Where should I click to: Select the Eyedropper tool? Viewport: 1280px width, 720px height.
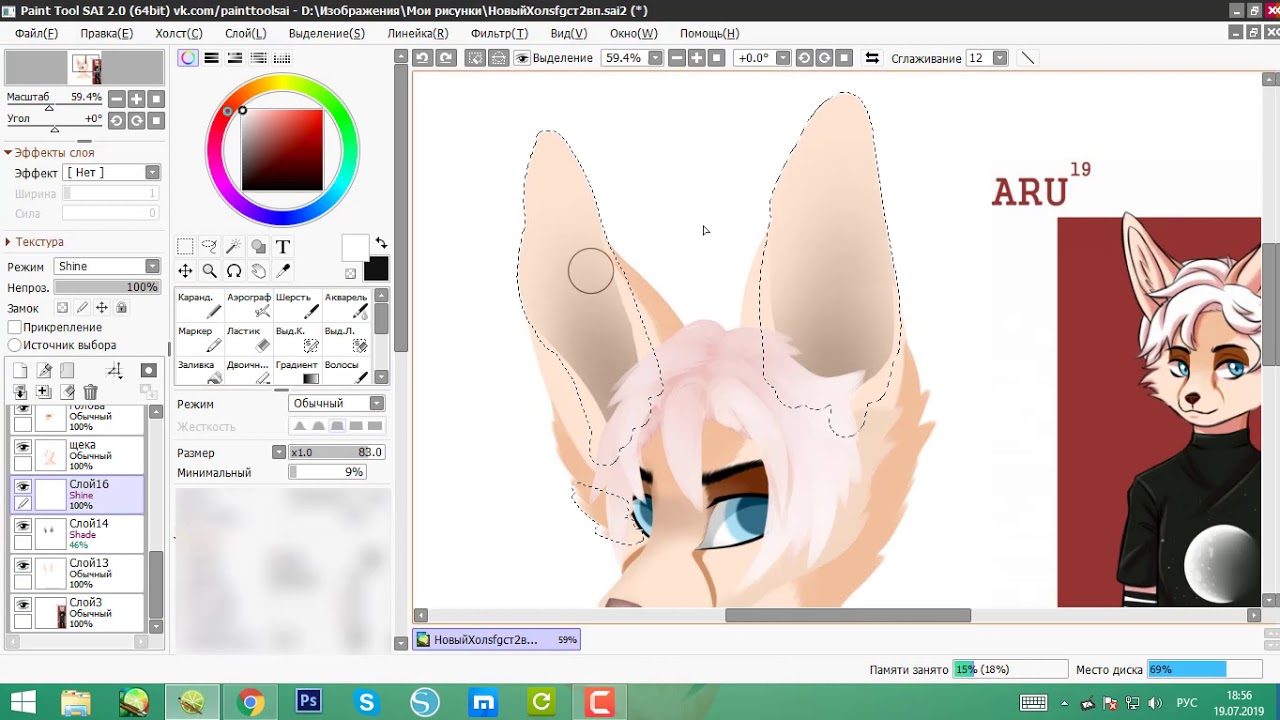[x=283, y=271]
